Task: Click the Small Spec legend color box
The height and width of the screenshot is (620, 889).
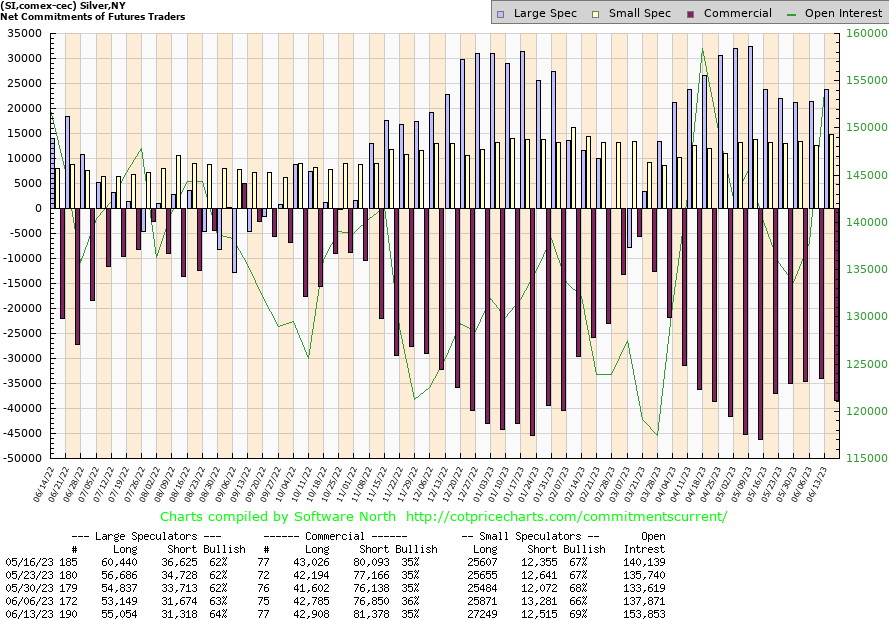Action: pyautogui.click(x=594, y=13)
